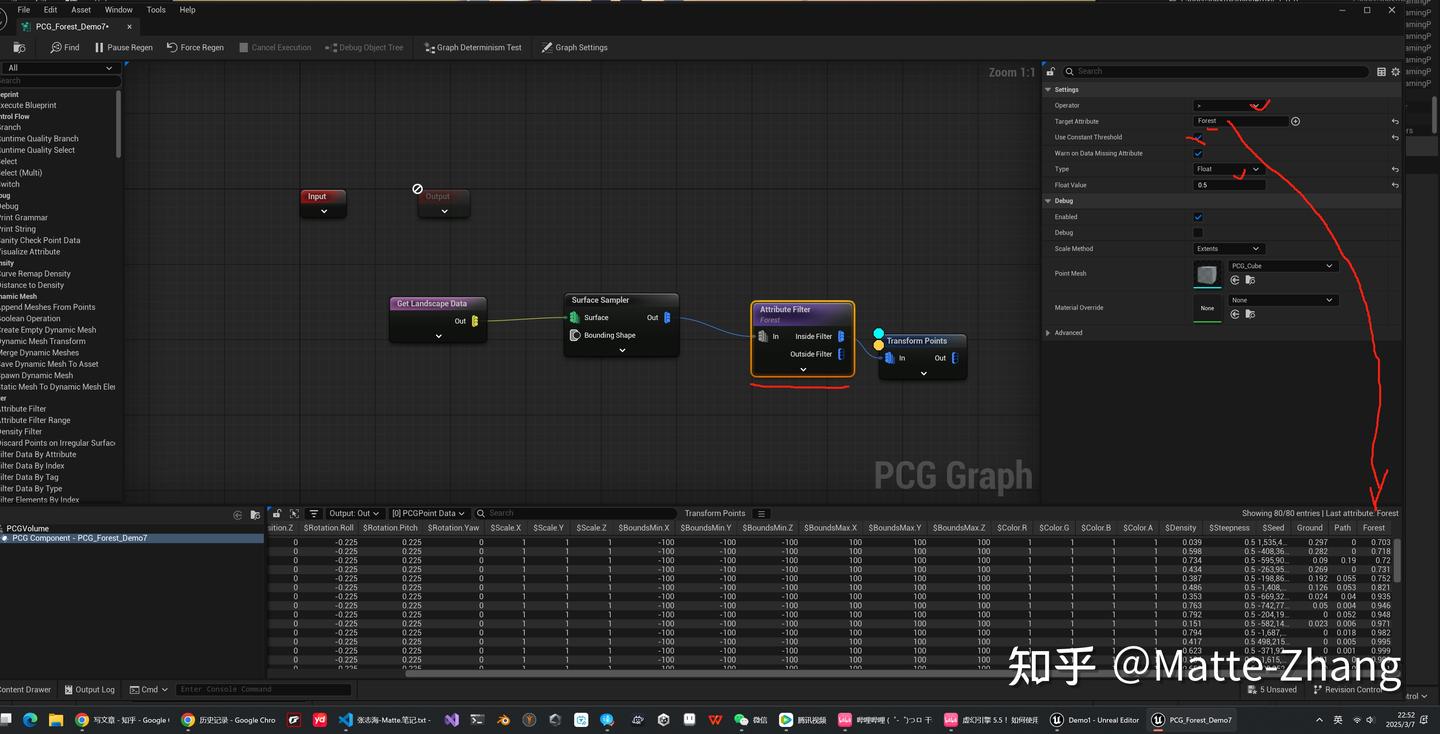Uncheck Use Constant Threshold
The image size is (1440, 734).
point(1197,137)
